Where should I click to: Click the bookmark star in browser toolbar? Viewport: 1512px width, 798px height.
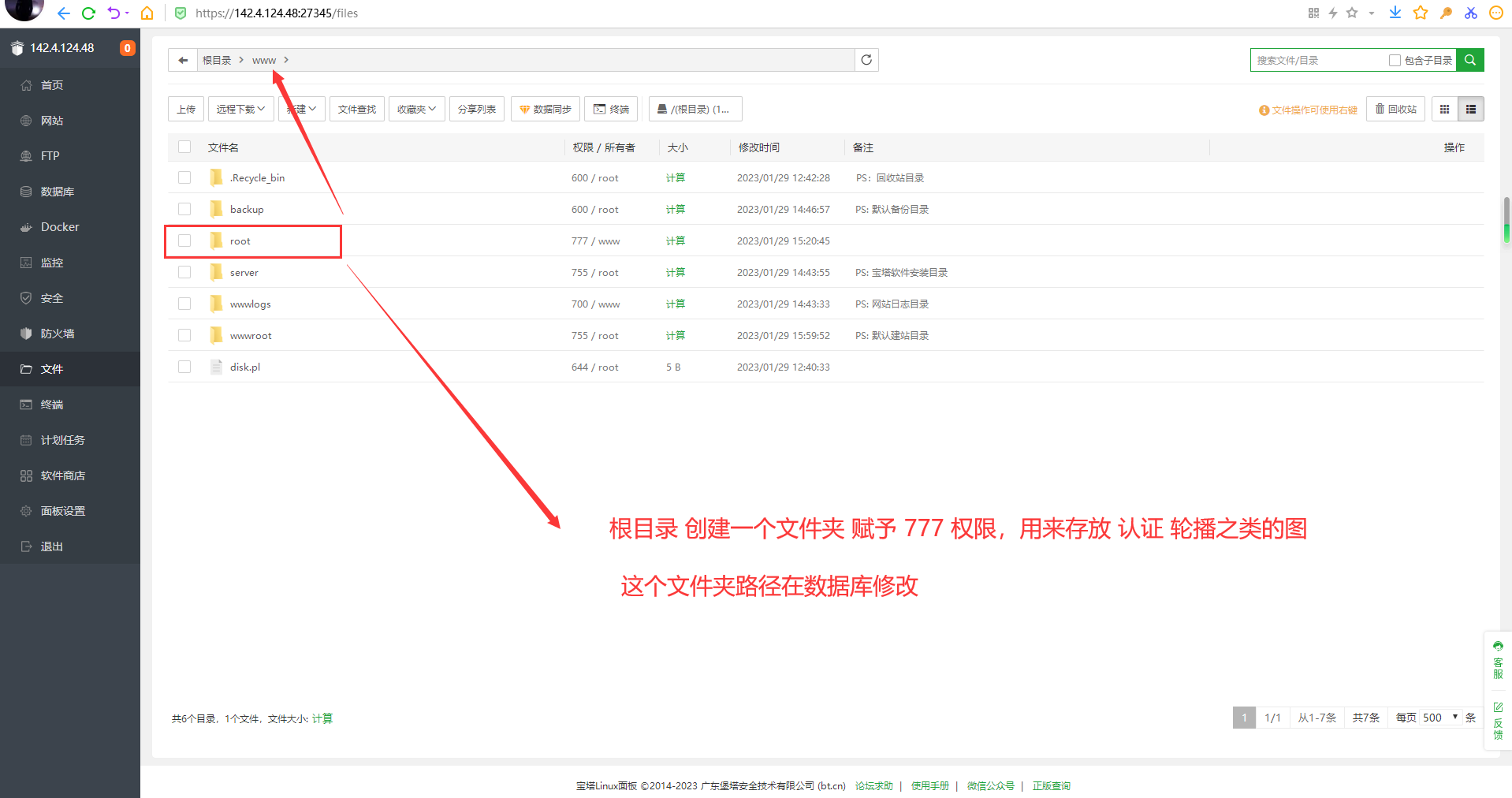1421,13
